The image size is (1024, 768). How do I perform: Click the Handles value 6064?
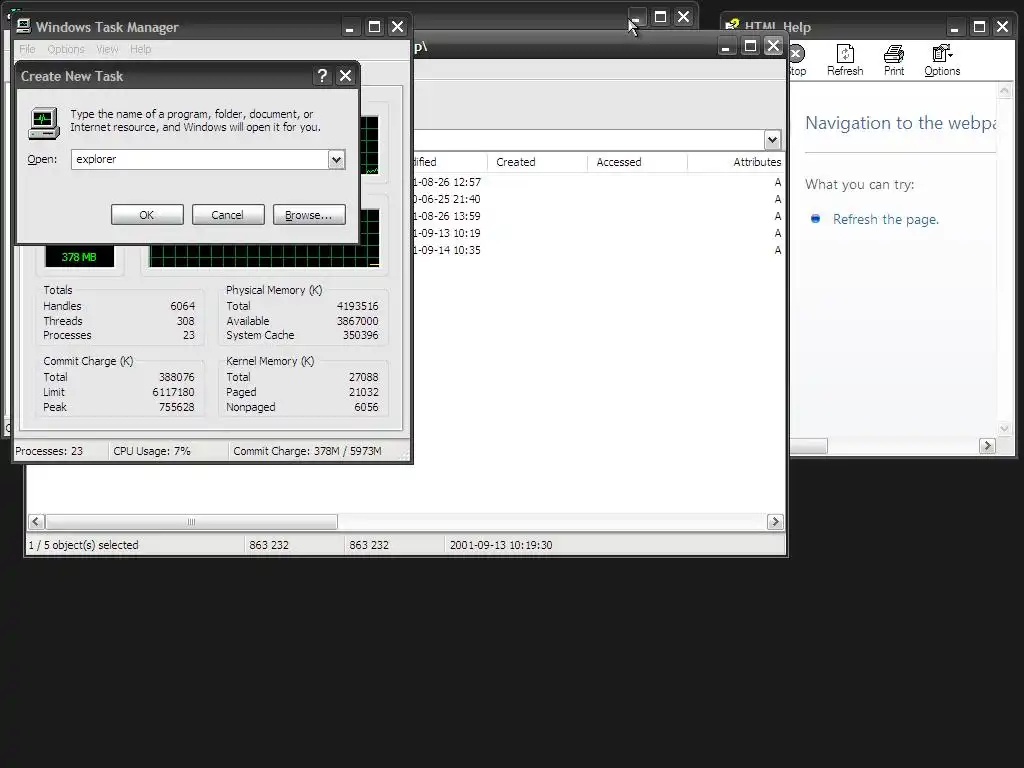183,306
